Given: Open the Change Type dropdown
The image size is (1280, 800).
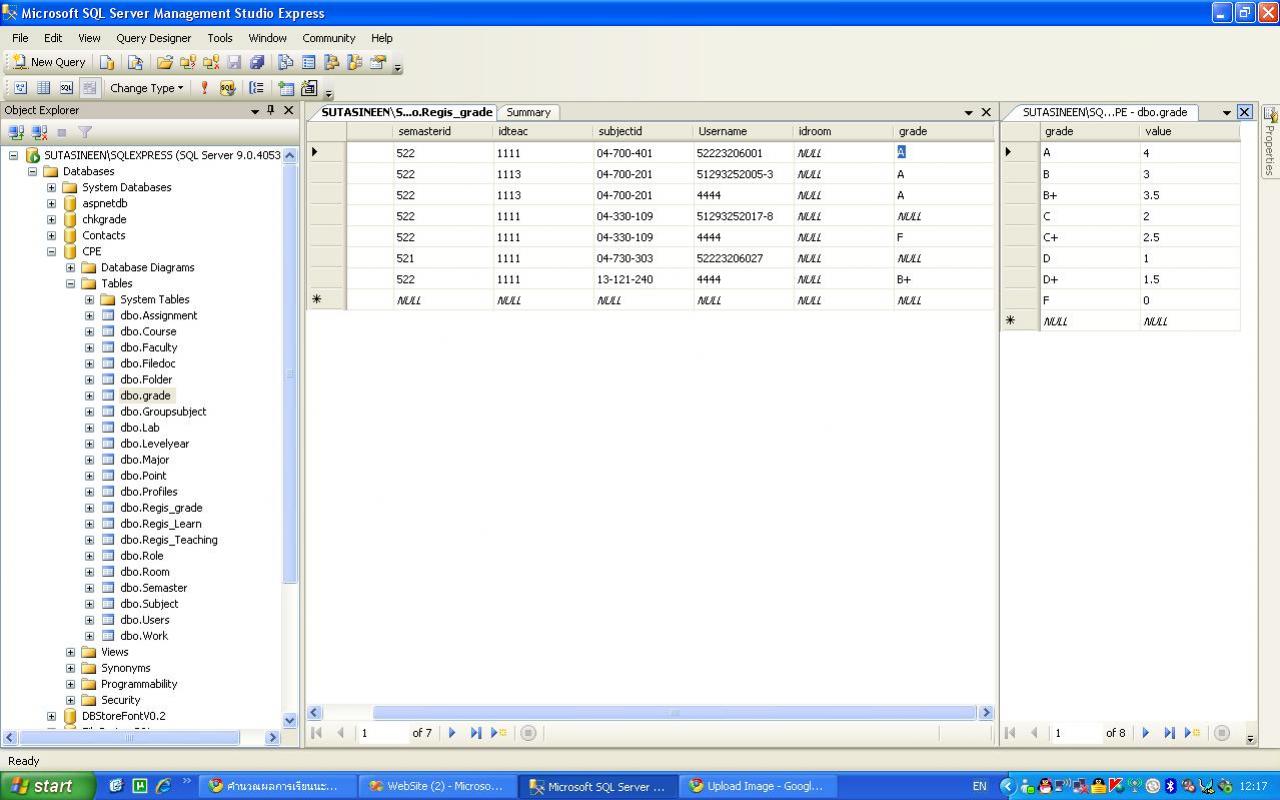Looking at the screenshot, I should pyautogui.click(x=146, y=88).
